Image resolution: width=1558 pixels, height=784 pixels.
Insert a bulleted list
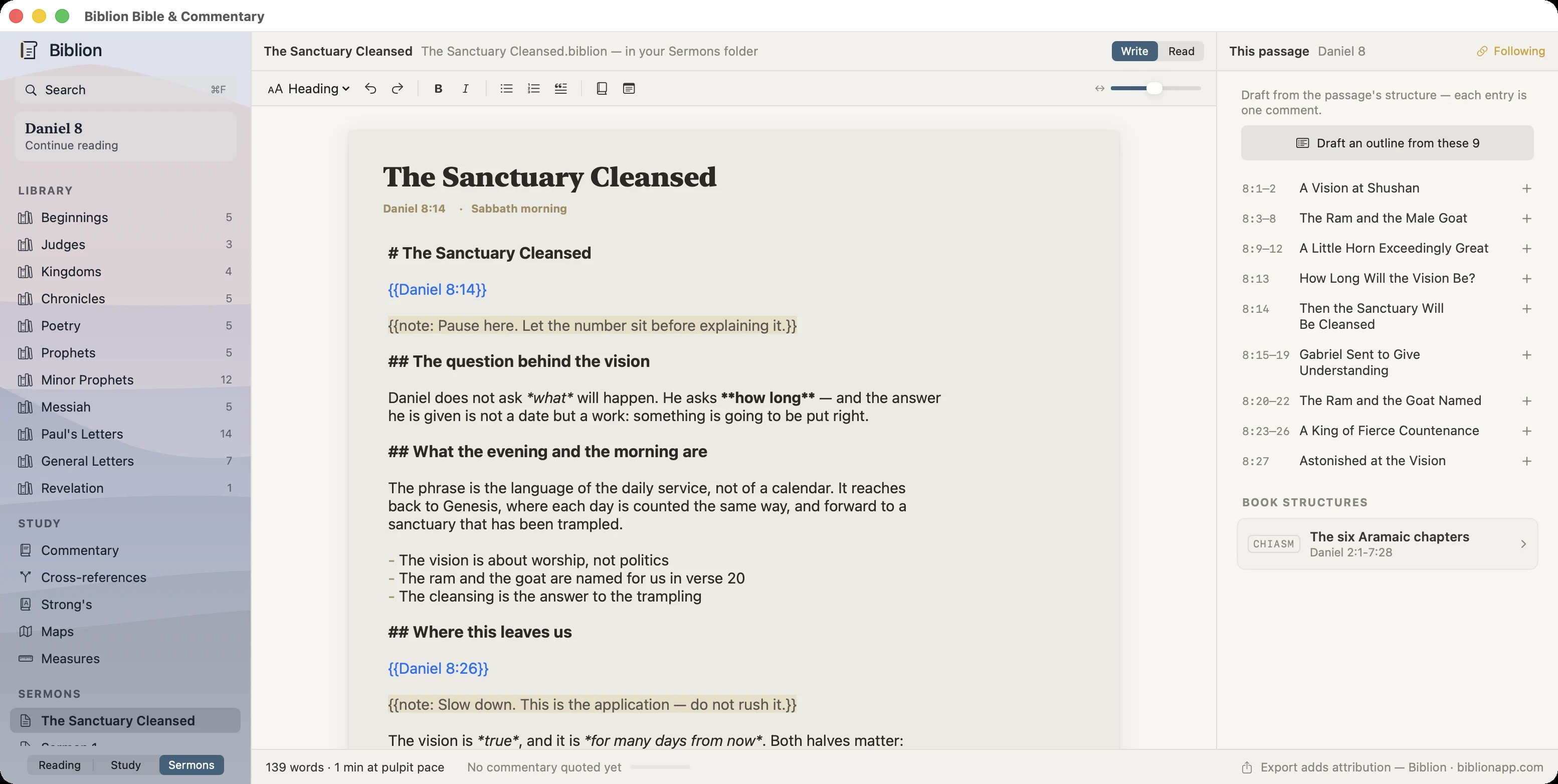click(x=506, y=89)
